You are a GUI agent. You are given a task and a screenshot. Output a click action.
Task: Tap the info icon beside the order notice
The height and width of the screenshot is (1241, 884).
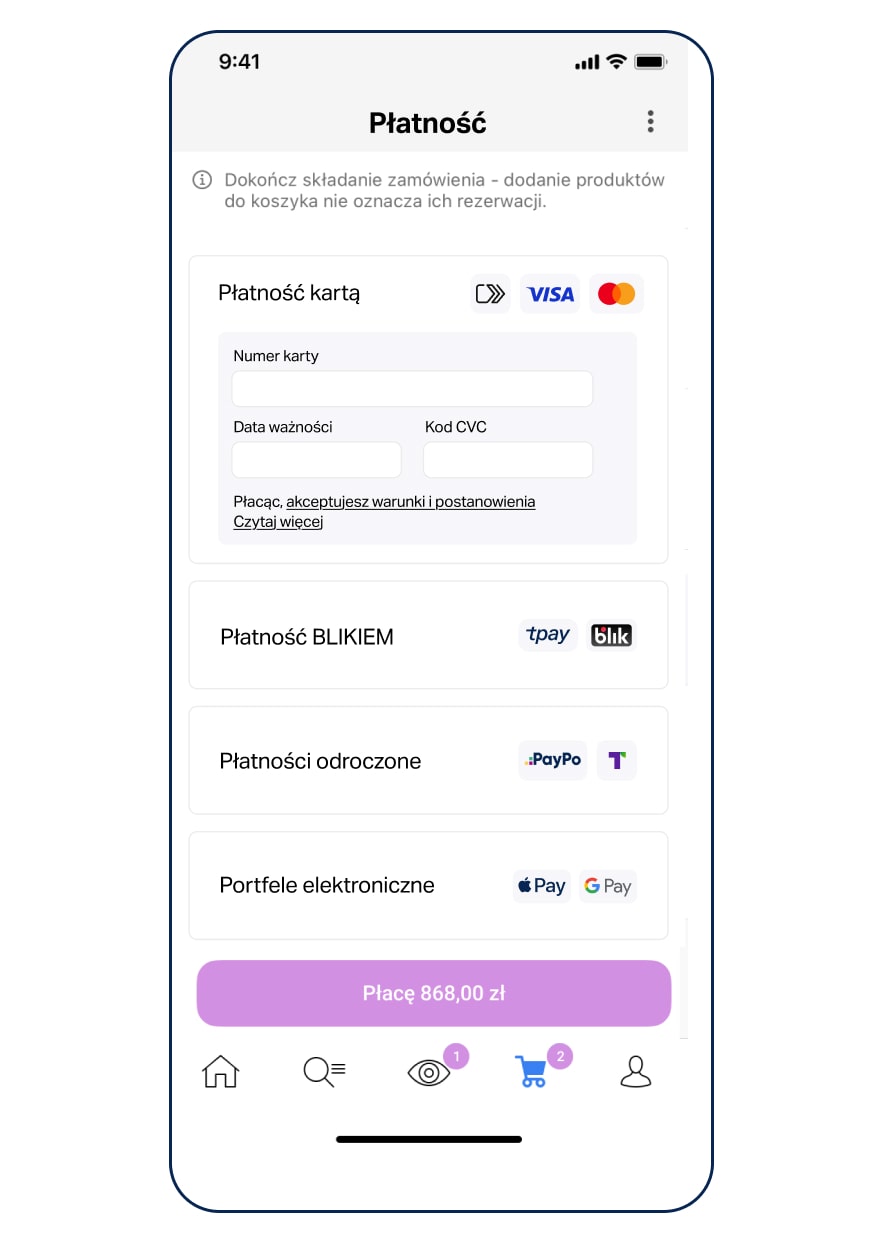pyautogui.click(x=202, y=180)
